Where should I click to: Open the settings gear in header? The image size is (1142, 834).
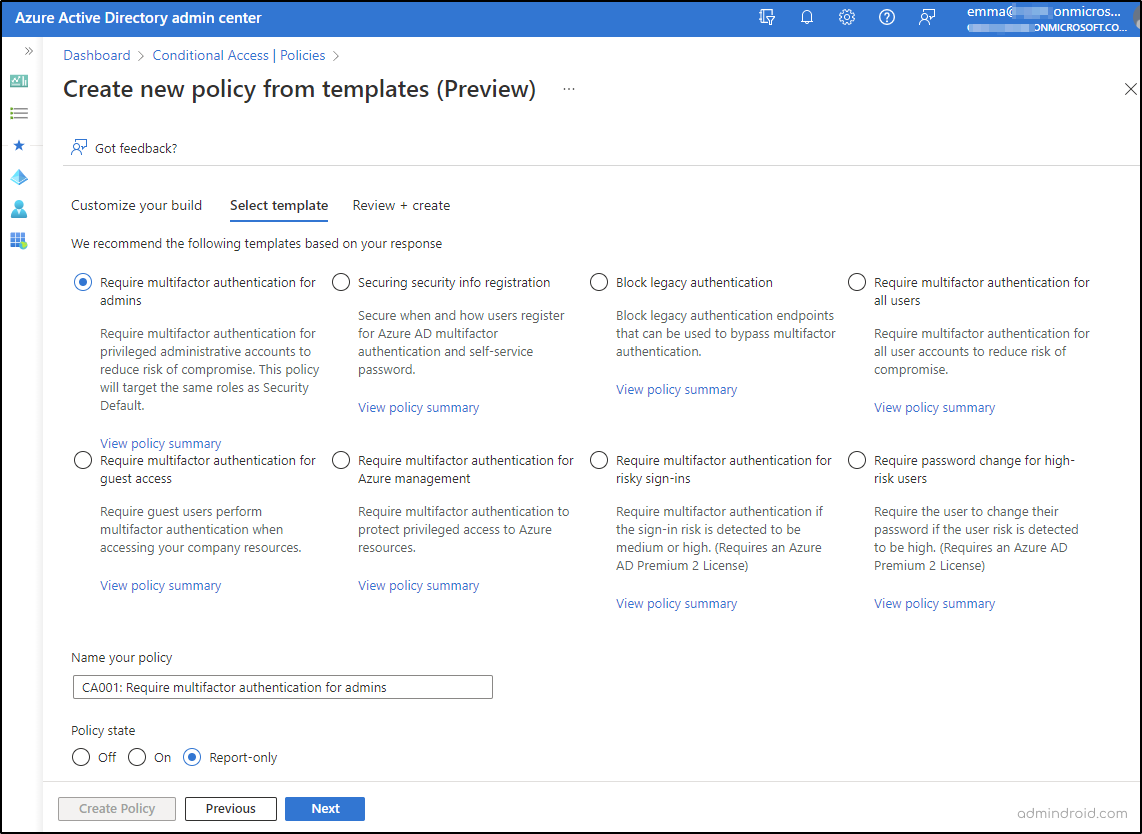pos(847,18)
